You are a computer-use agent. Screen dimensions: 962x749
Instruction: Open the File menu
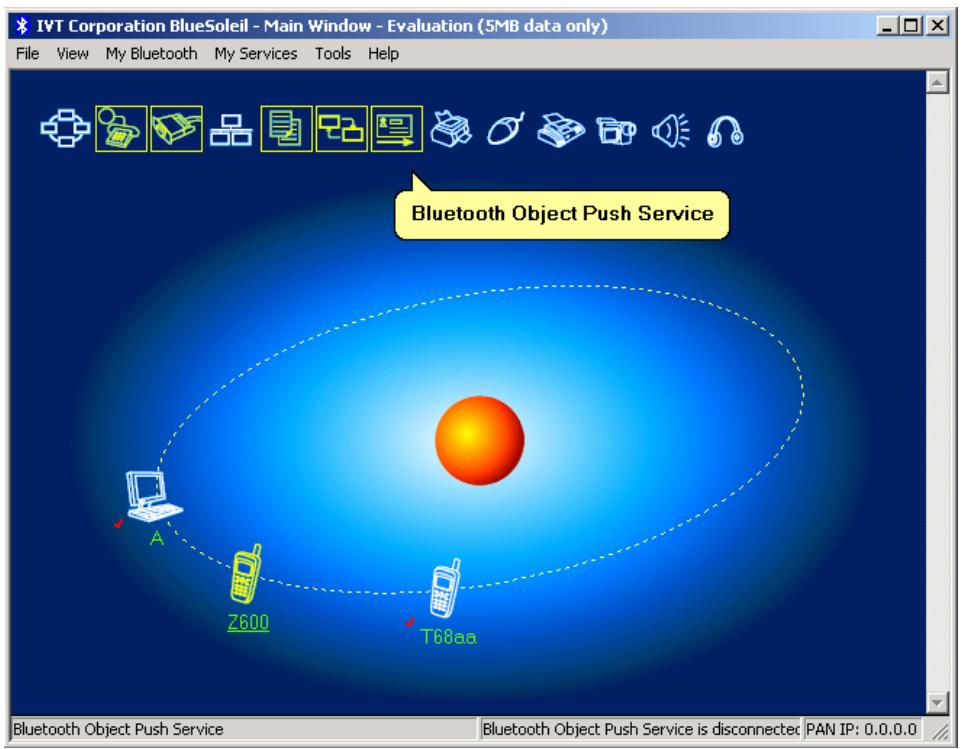click(x=28, y=54)
